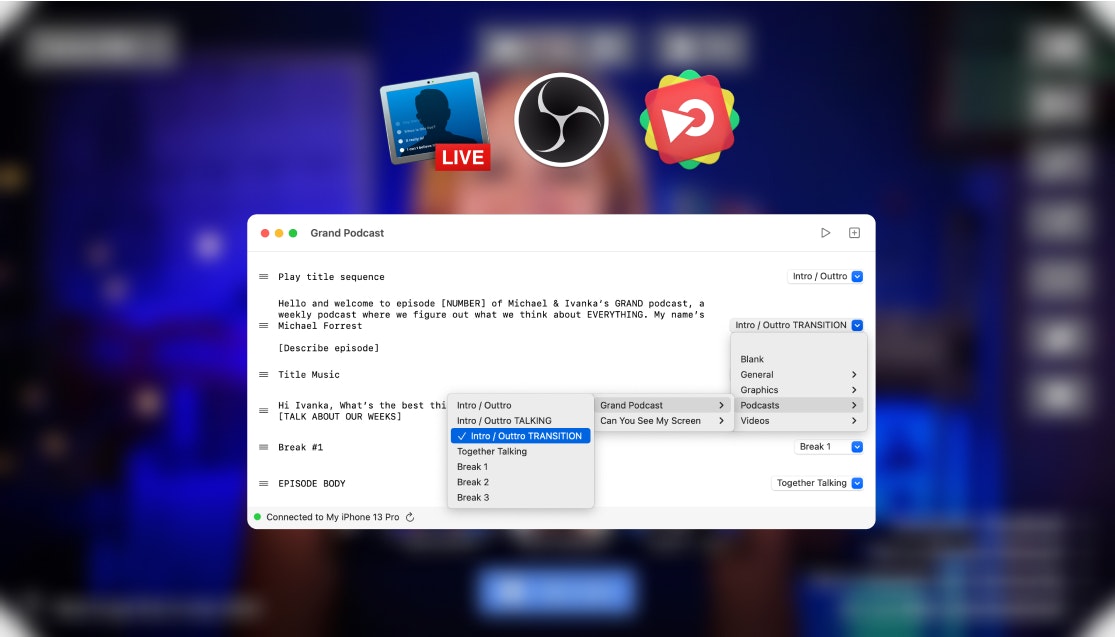The image size is (1115, 637).
Task: Expand the Videos submenu
Action: [x=799, y=421]
